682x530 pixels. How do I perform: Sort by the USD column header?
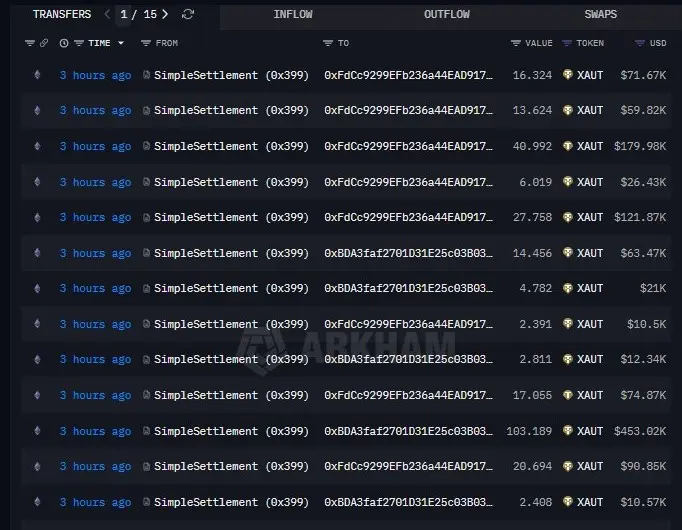[x=658, y=43]
